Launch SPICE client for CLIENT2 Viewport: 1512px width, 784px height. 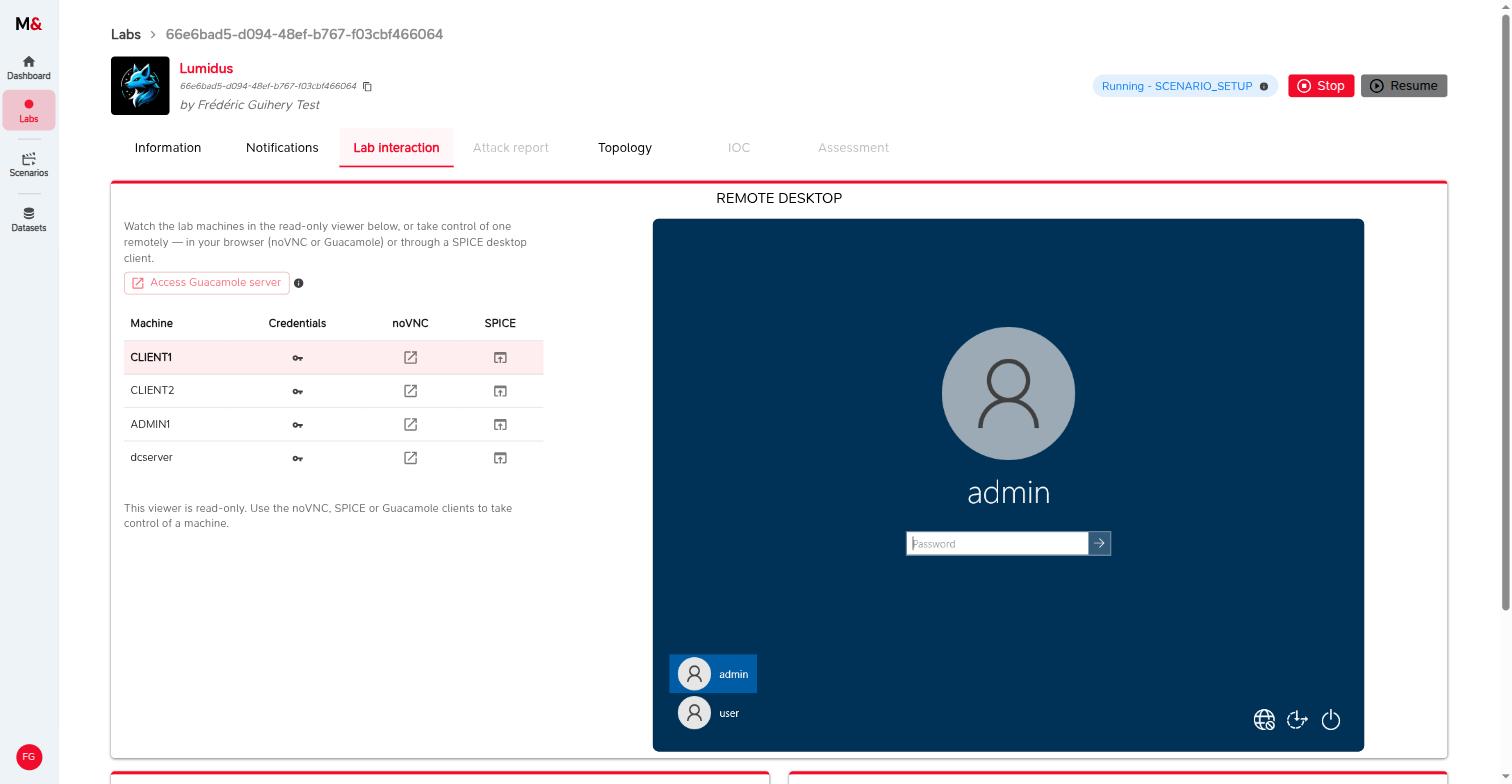click(x=500, y=391)
